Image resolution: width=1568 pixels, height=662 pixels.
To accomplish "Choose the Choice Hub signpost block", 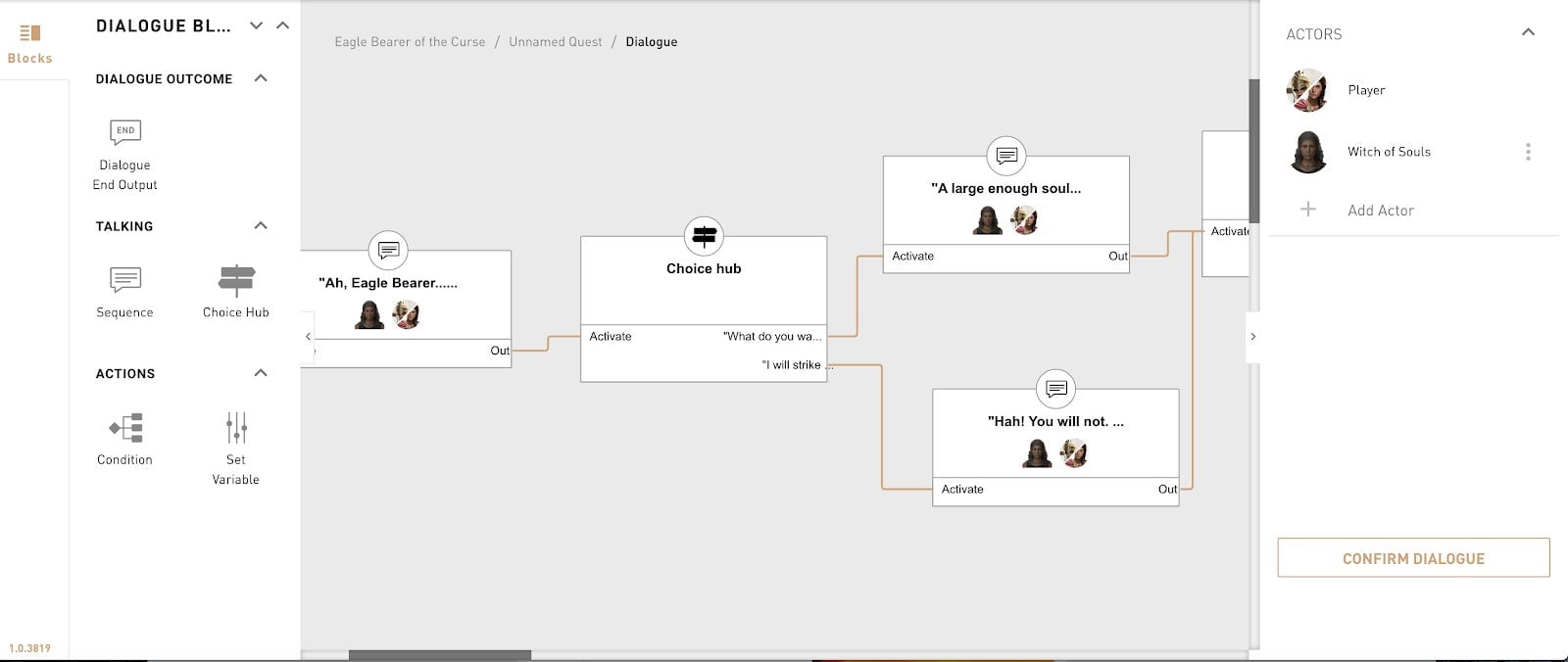I will (236, 280).
